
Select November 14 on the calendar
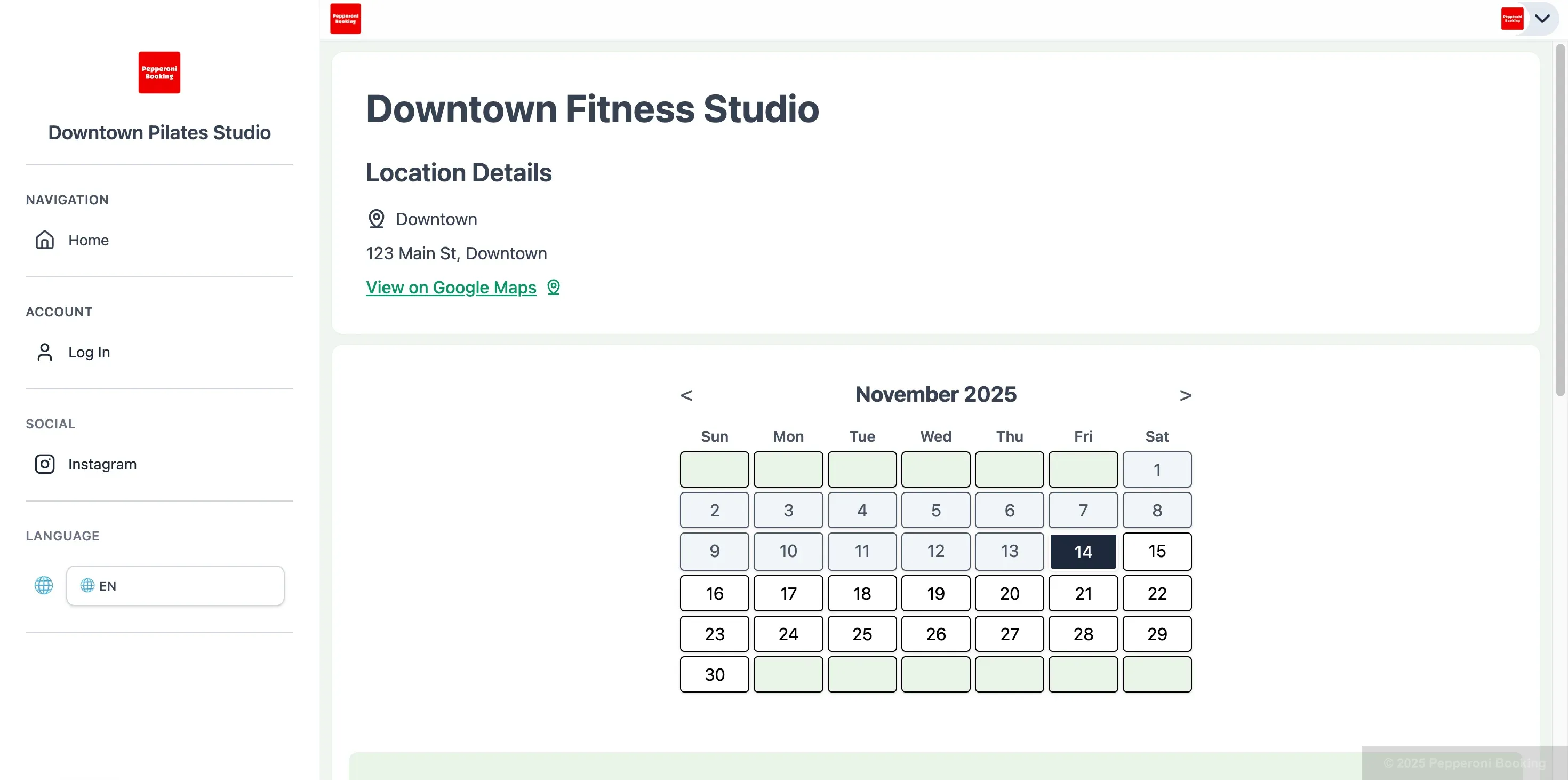[x=1083, y=551]
